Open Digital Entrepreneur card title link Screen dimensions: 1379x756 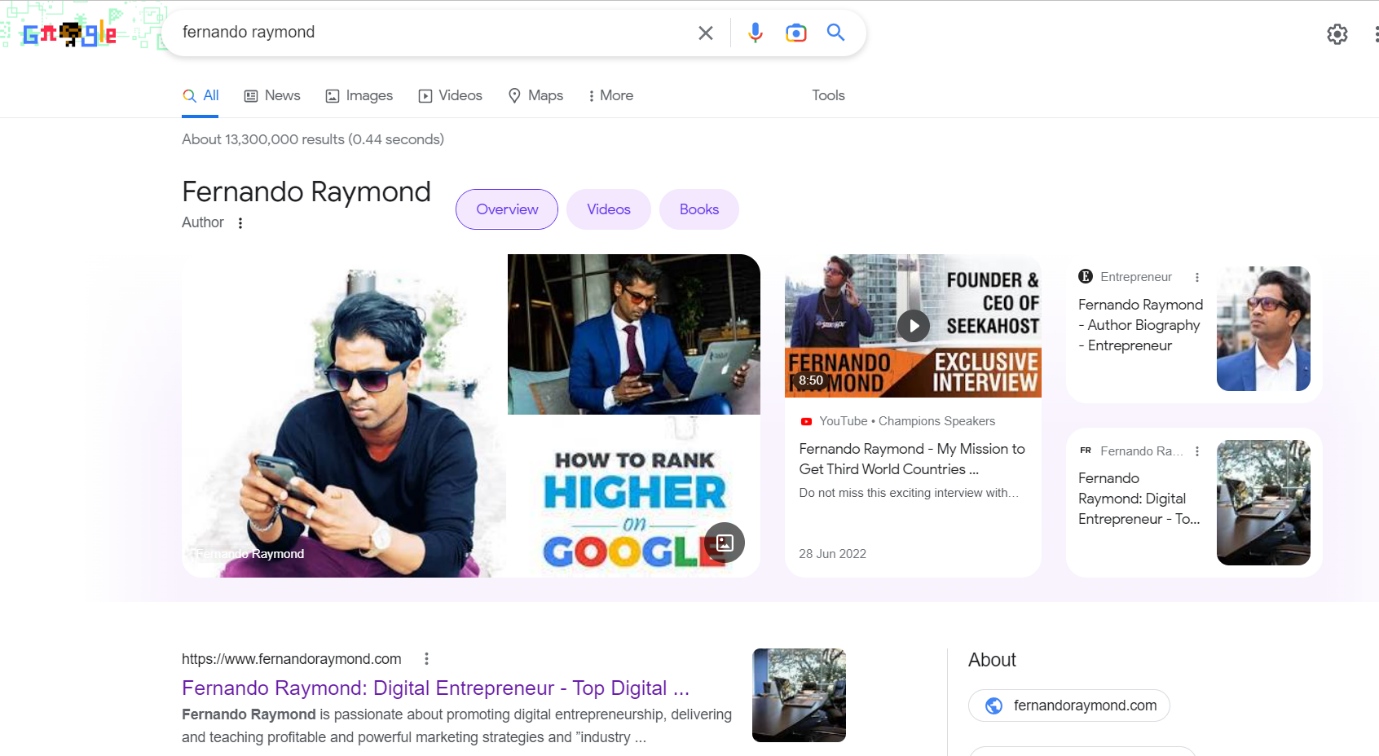click(1139, 499)
